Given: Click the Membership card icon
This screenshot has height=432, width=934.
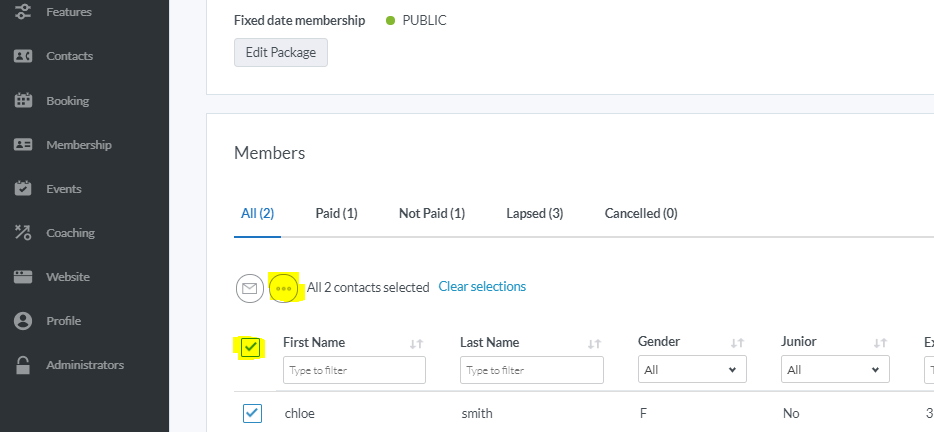Looking at the screenshot, I should click(x=23, y=144).
